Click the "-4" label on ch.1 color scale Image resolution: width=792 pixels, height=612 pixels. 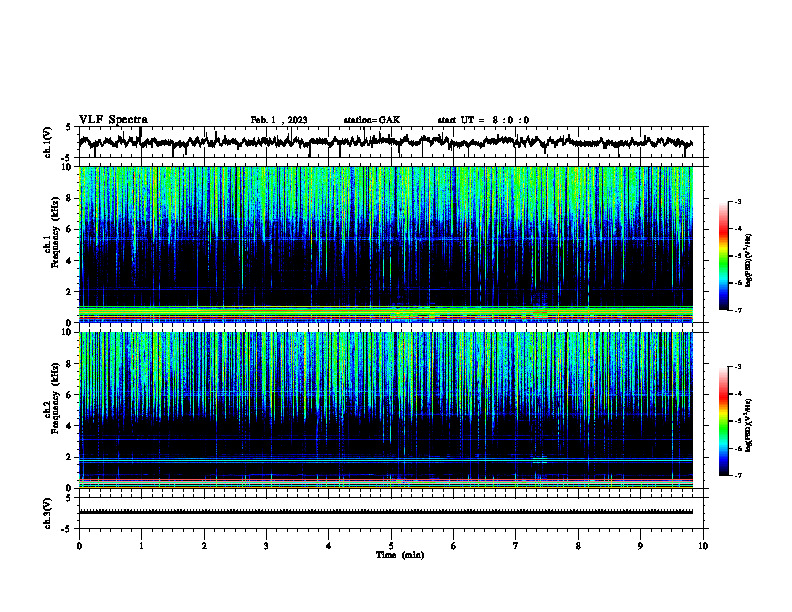tap(738, 229)
